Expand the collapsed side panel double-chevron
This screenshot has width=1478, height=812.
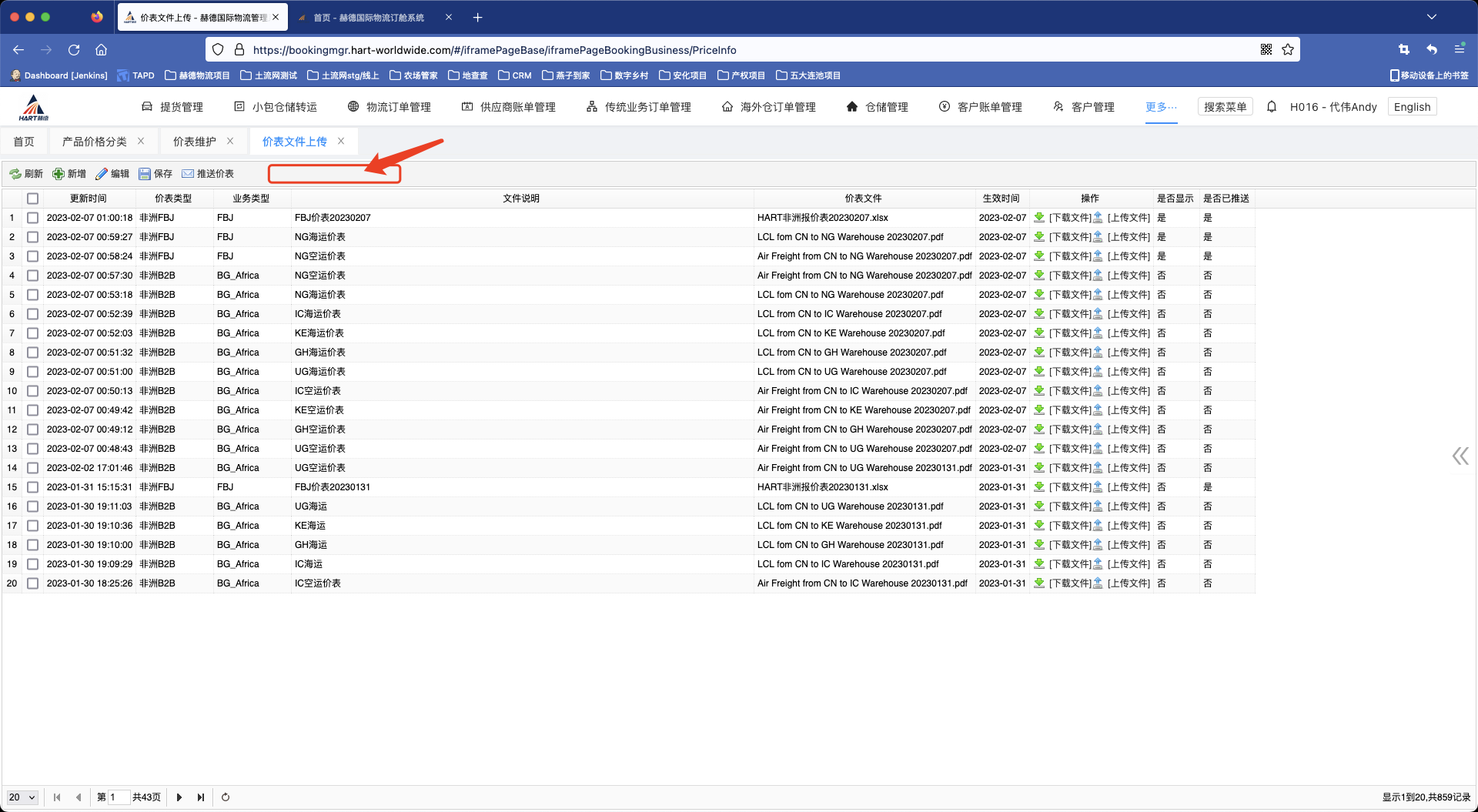pyautogui.click(x=1460, y=456)
